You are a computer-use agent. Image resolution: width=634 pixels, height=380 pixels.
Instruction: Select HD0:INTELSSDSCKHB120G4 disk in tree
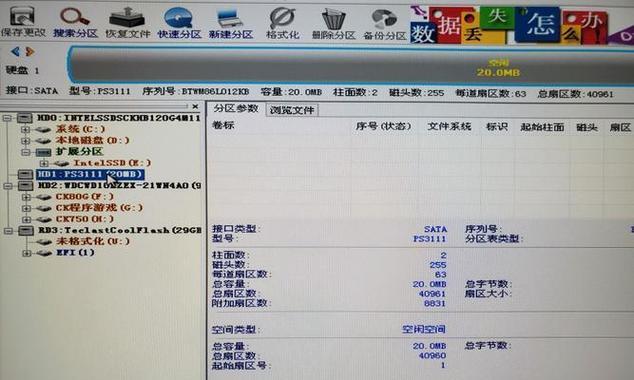[x=119, y=118]
